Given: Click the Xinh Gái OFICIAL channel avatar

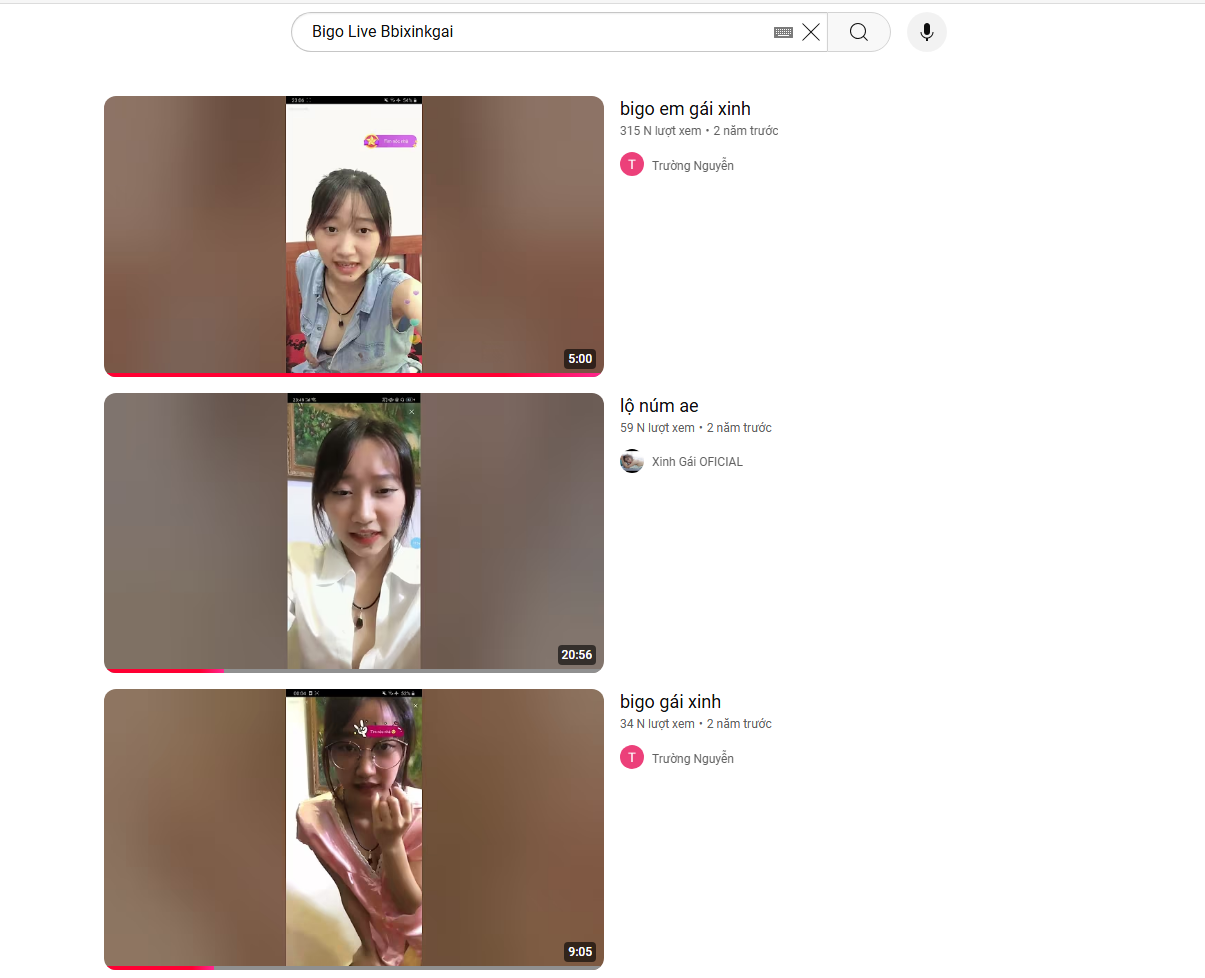Looking at the screenshot, I should click(x=631, y=461).
